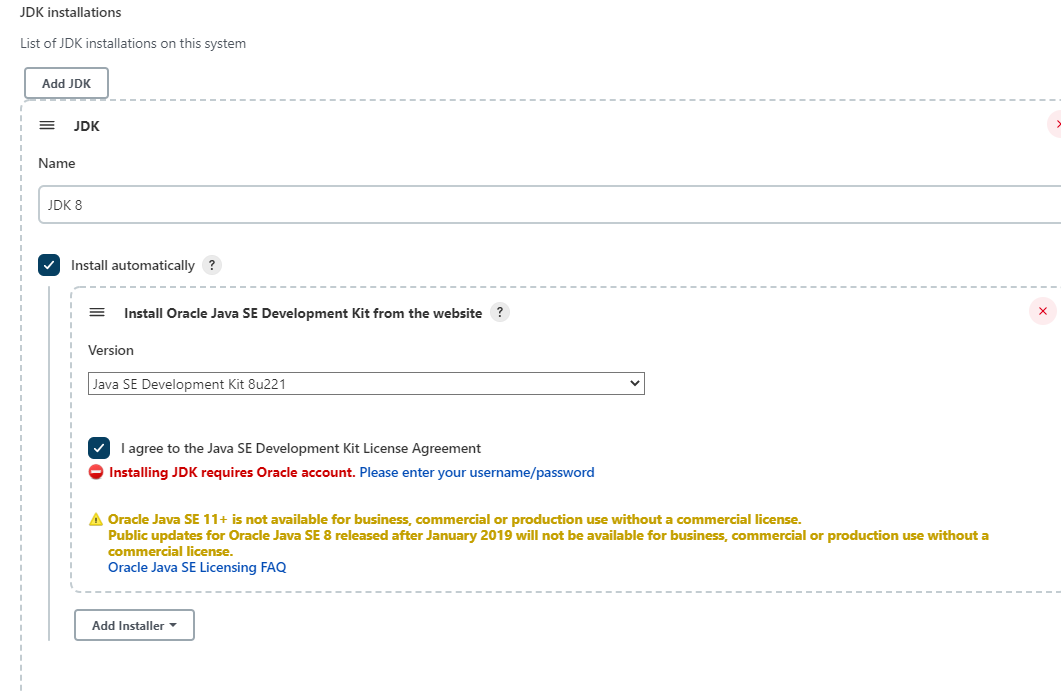
Task: Click the Add JDK button
Action: (66, 83)
